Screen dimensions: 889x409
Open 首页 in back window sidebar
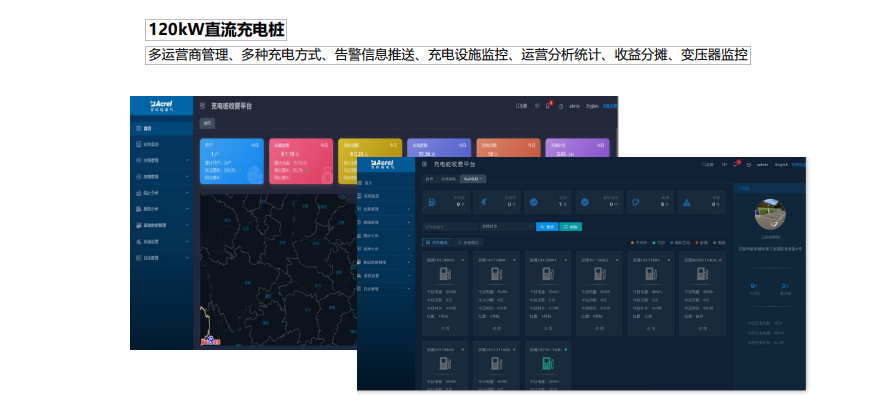[x=161, y=129]
